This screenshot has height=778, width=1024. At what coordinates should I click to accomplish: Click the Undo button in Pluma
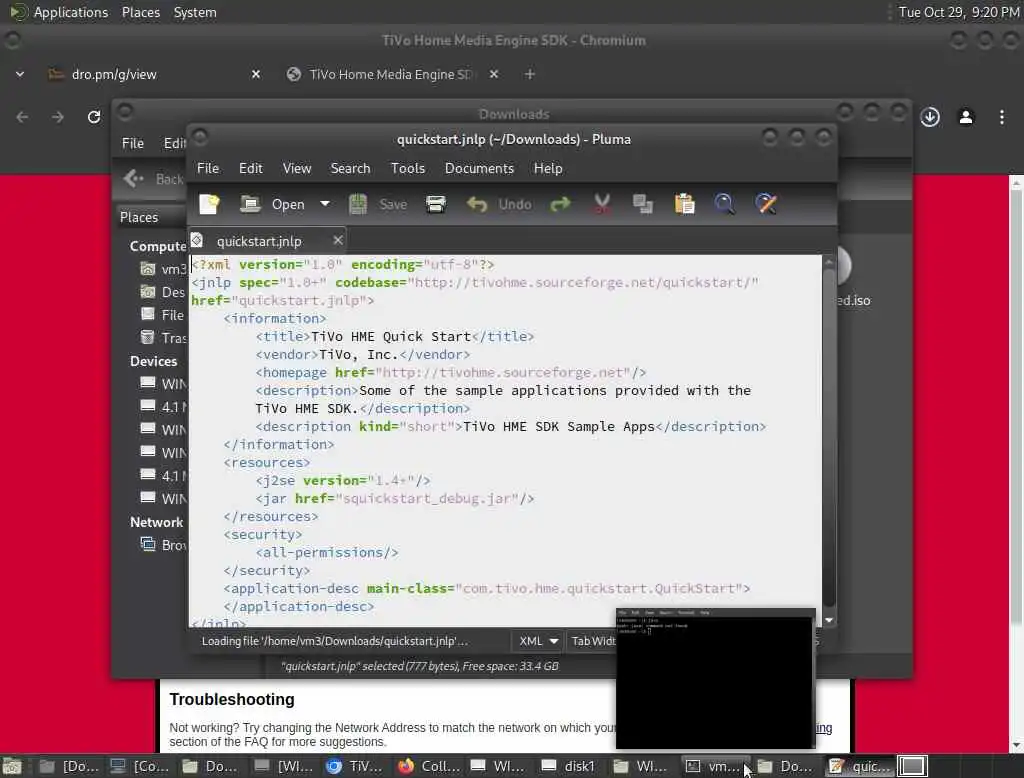pyautogui.click(x=500, y=204)
